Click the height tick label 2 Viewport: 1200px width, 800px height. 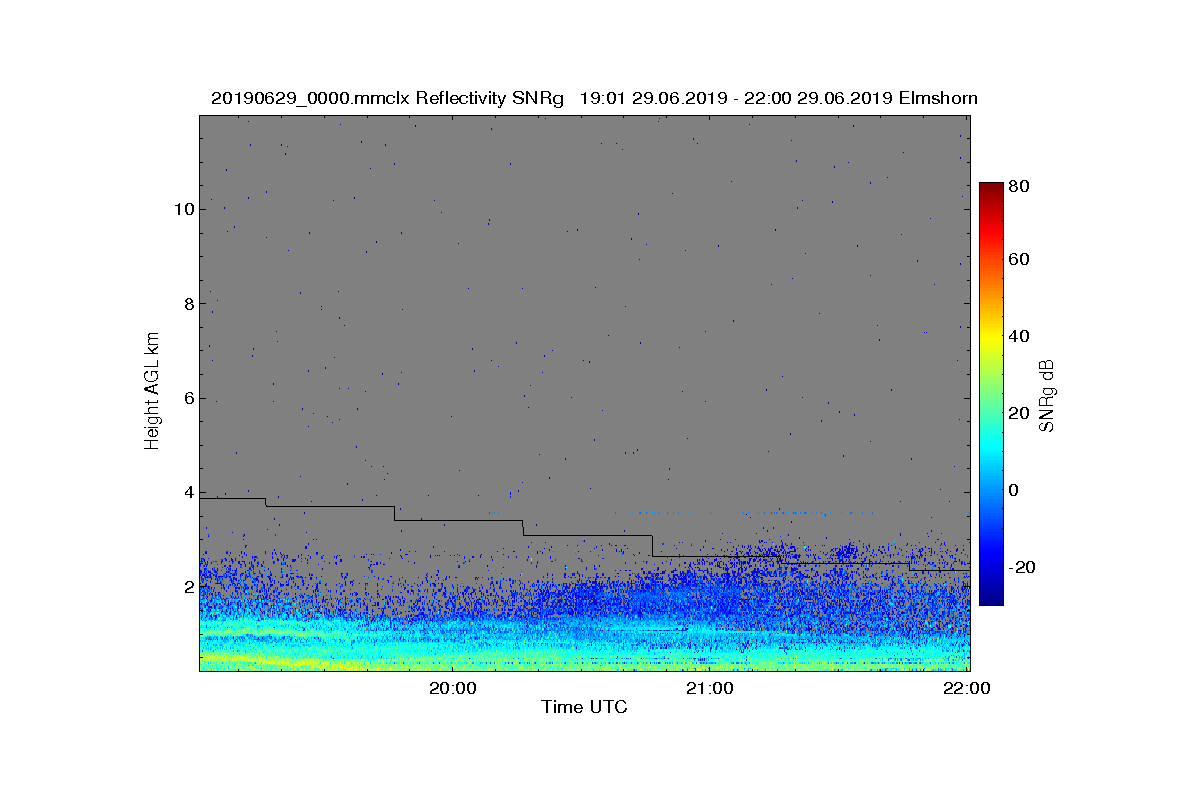click(x=187, y=586)
